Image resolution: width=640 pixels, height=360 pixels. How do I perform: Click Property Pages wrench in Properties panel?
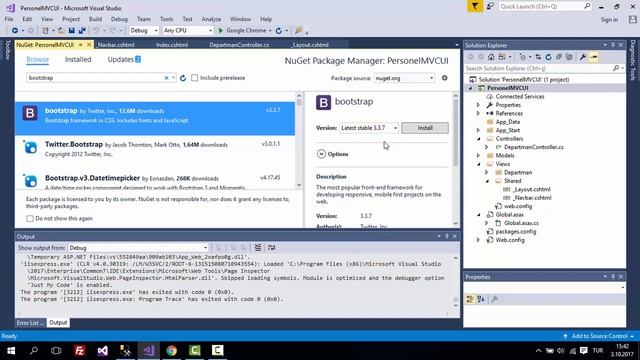coord(494,300)
